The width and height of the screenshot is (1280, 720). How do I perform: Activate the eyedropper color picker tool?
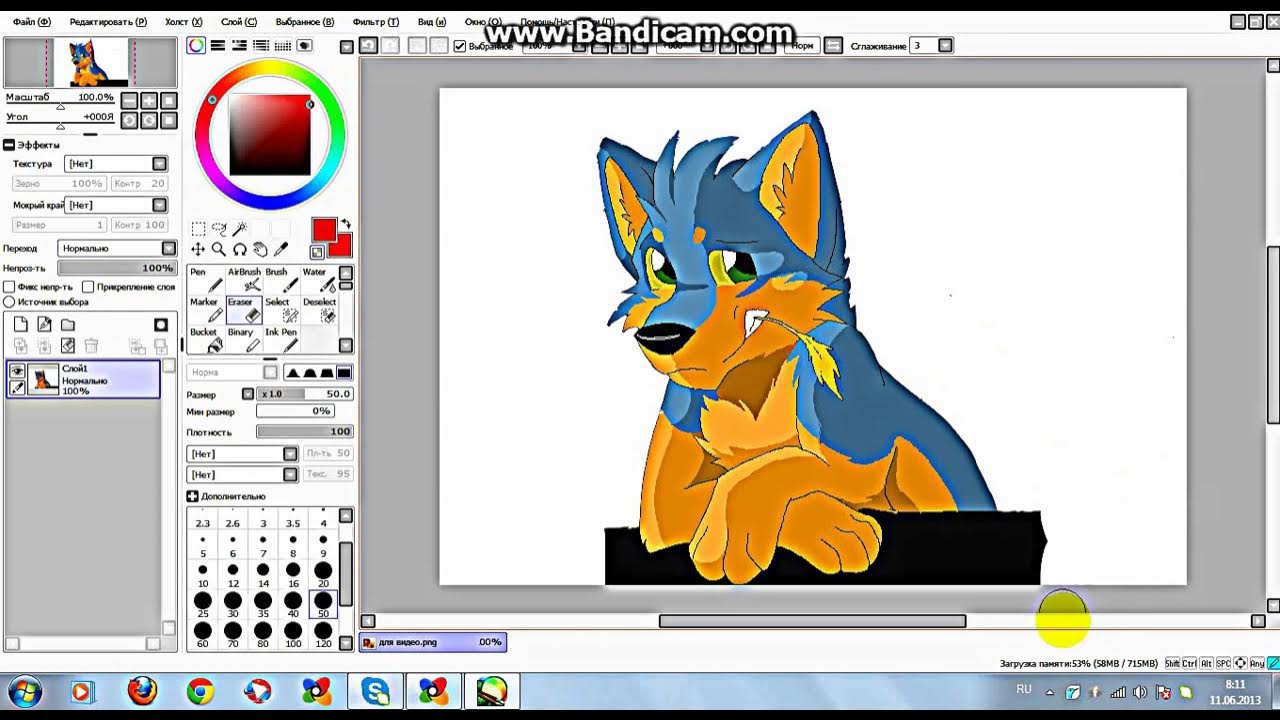[281, 250]
